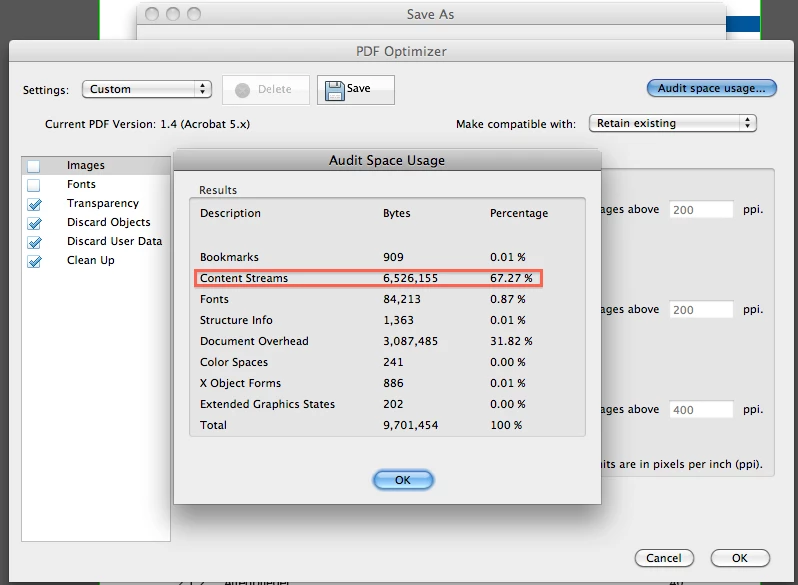Click the Audit space usage button
The height and width of the screenshot is (585, 798).
pyautogui.click(x=711, y=88)
